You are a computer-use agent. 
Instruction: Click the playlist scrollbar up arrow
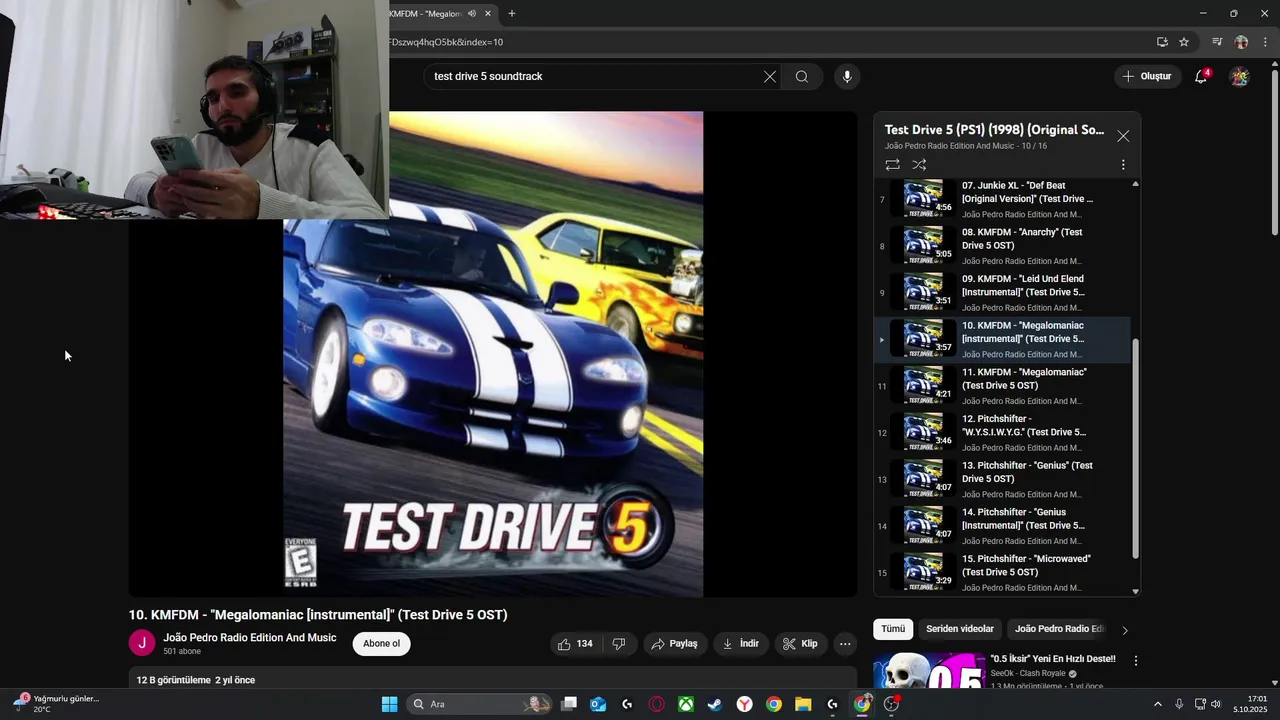click(x=1135, y=184)
